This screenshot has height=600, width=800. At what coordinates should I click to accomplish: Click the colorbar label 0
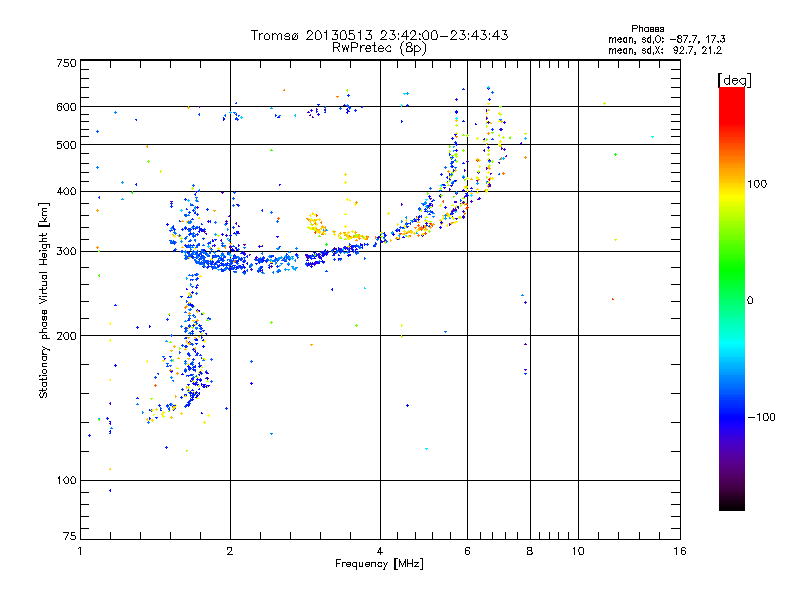750,300
